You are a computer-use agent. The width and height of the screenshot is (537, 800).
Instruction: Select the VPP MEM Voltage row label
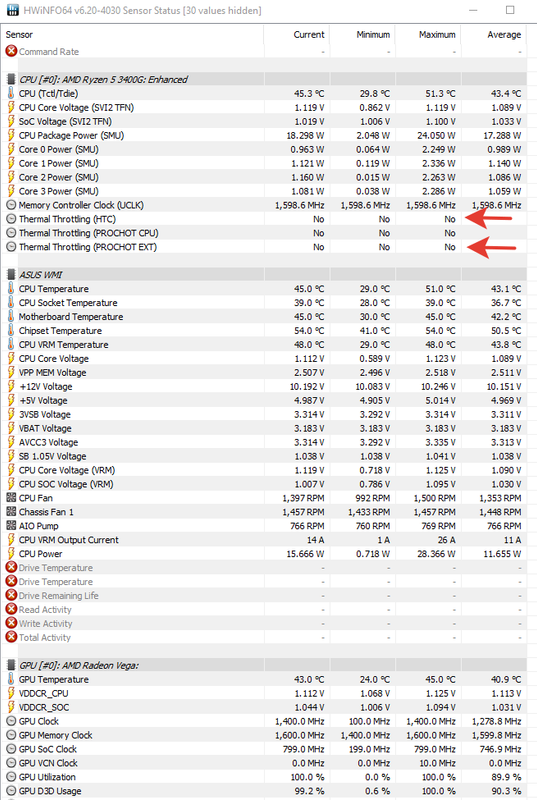click(x=53, y=372)
